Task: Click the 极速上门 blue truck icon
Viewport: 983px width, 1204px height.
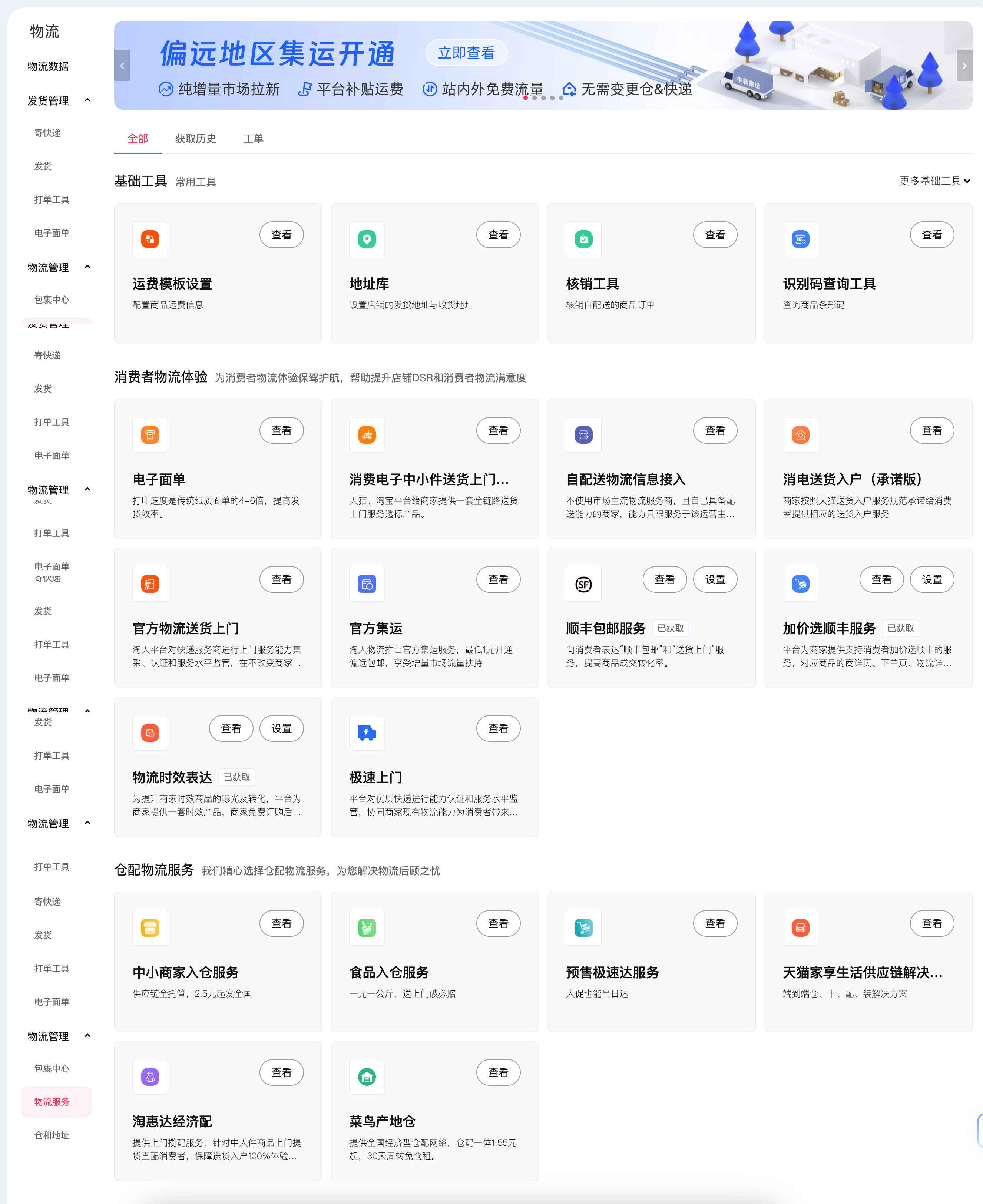Action: click(x=367, y=733)
